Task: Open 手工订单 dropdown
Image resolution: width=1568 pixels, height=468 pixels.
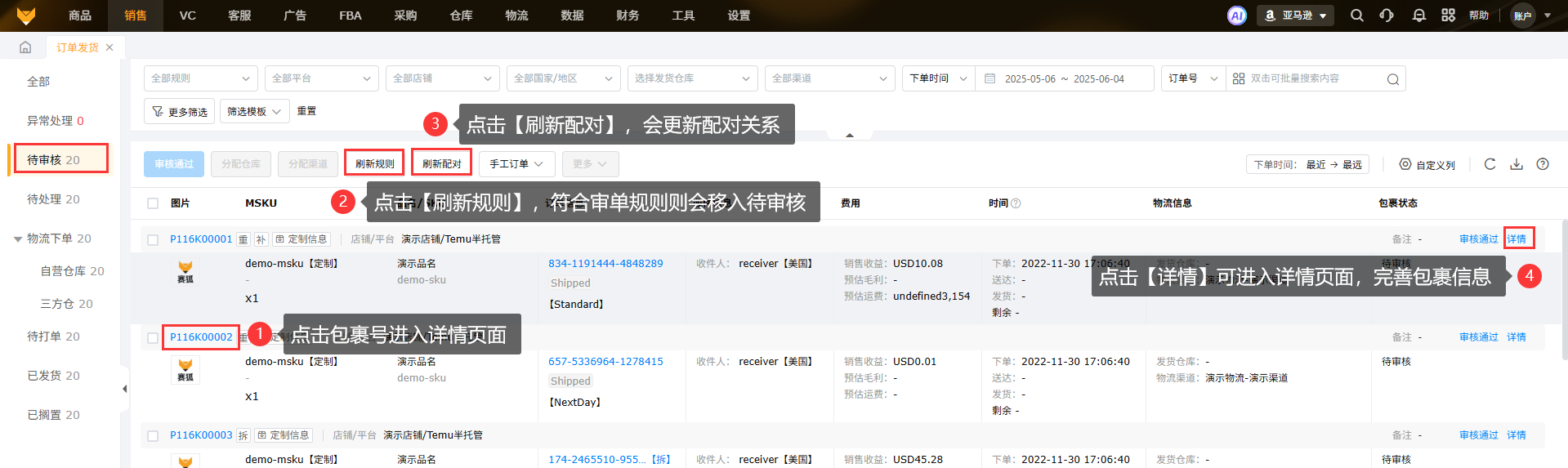Action: [516, 164]
